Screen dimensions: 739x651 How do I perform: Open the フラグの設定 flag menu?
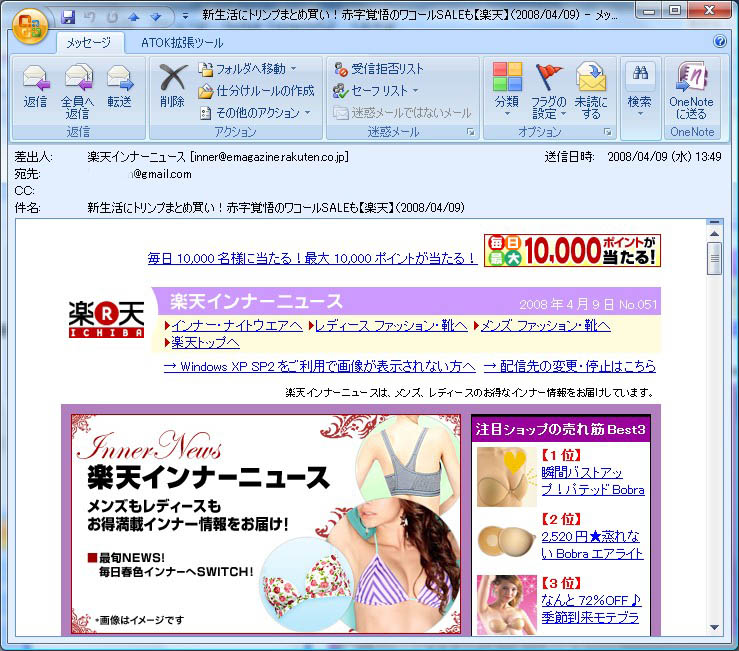pos(549,91)
